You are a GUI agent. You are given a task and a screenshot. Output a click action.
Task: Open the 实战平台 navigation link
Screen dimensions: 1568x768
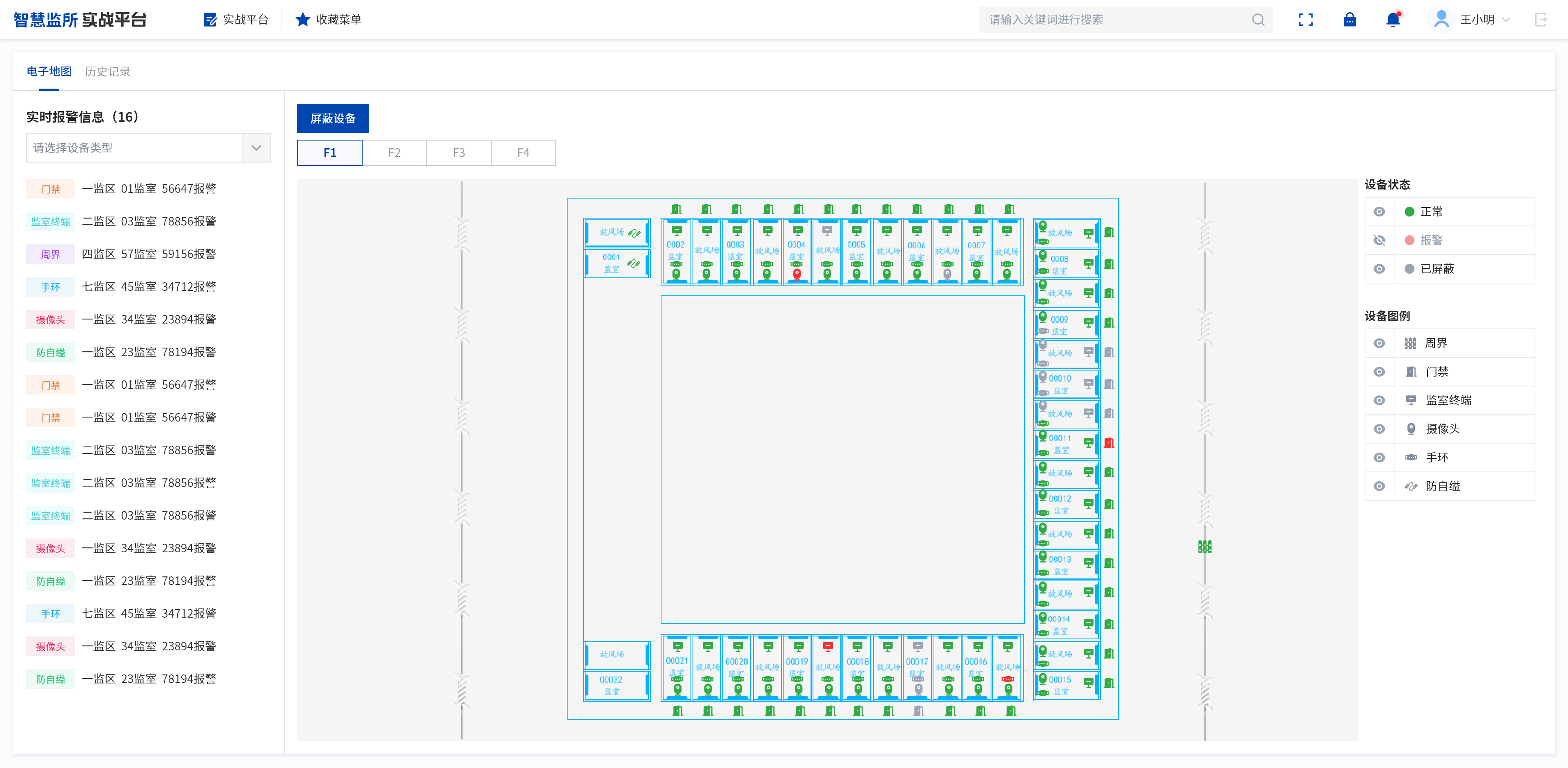(x=236, y=20)
